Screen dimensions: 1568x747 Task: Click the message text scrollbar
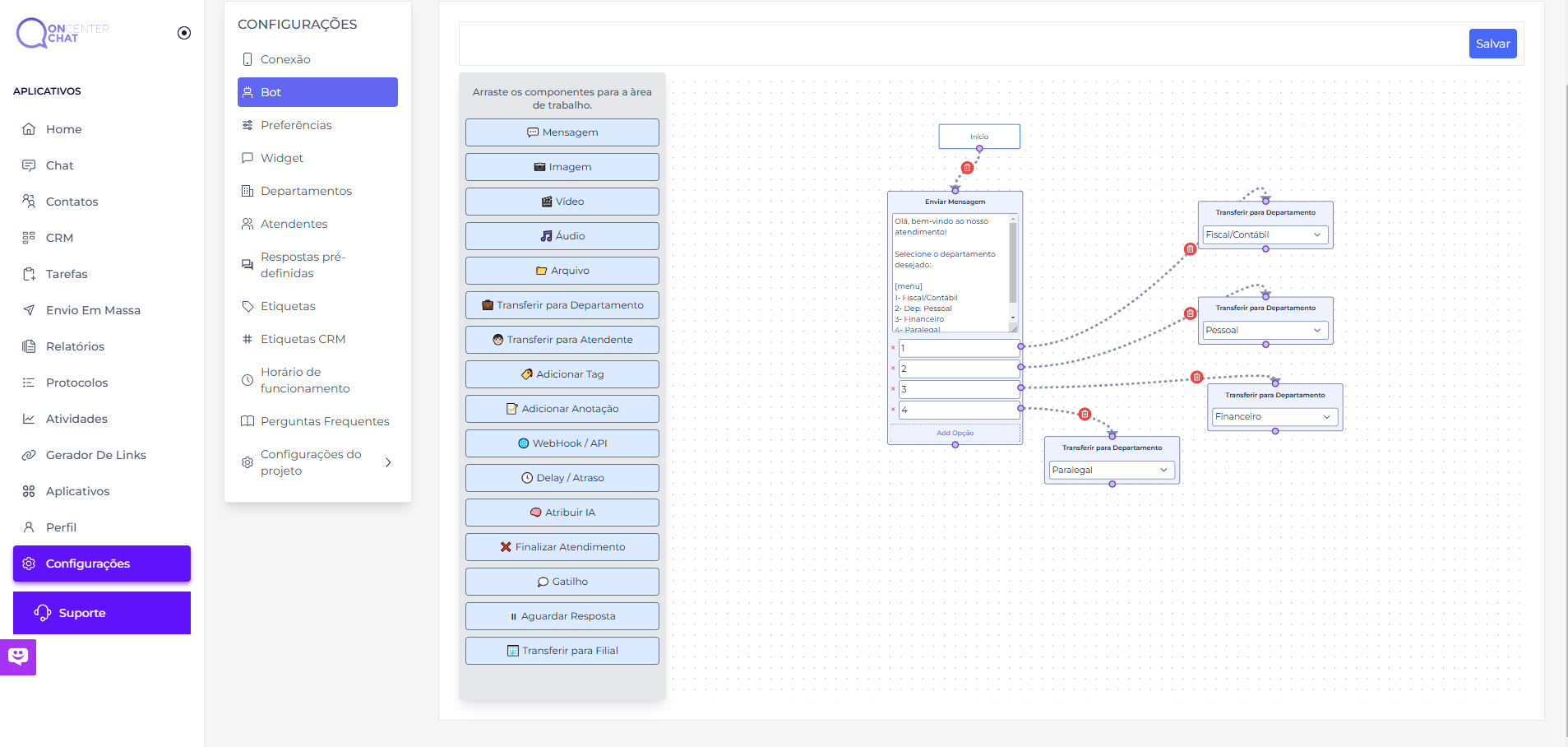pos(1013,263)
